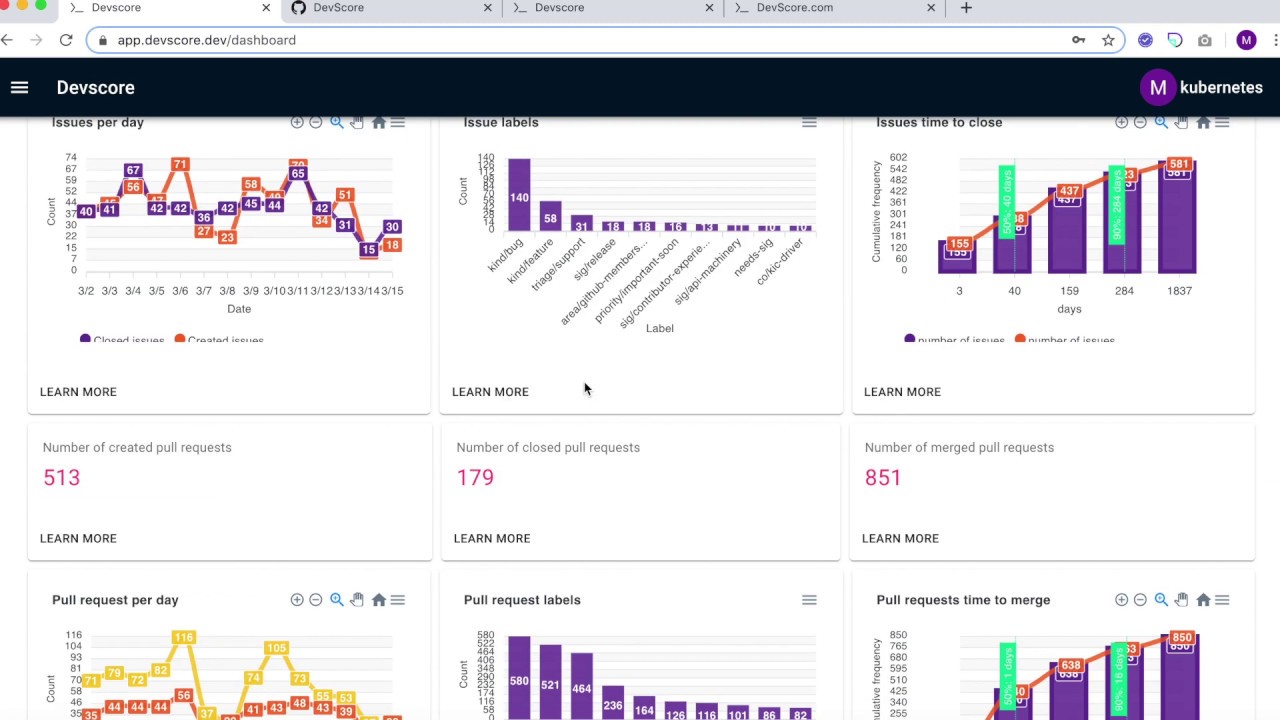Reset zoom in Issues per day chart

[379, 122]
